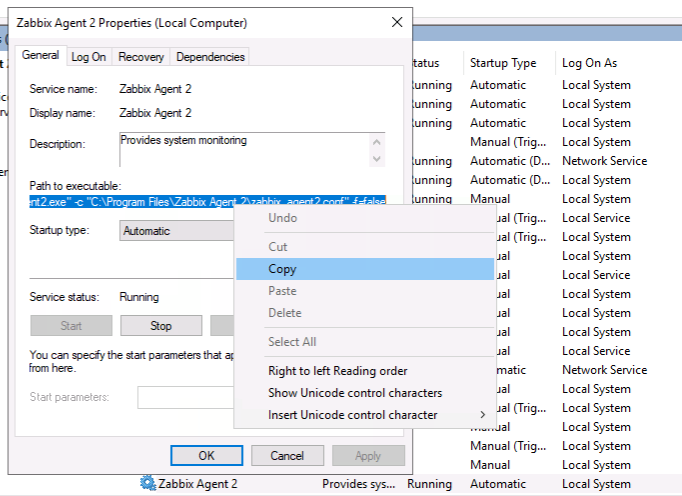
Task: Click the Start parameters input field
Action: point(186,397)
